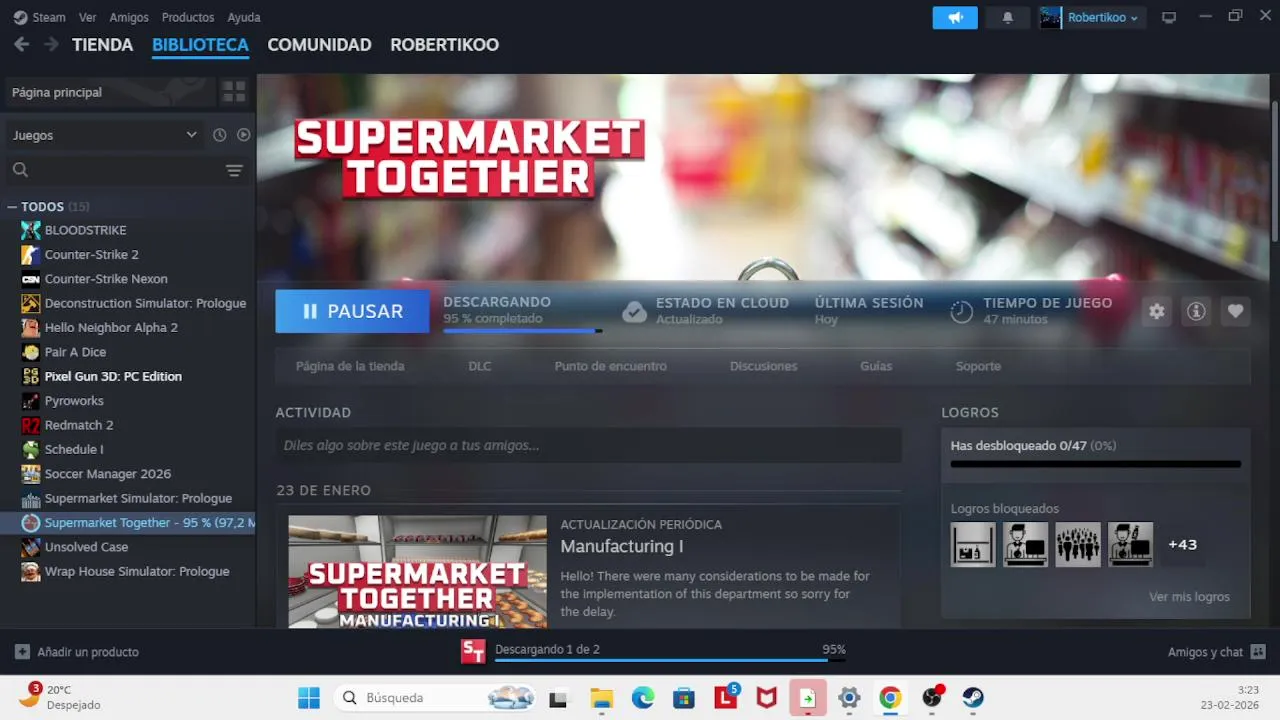Click the +43 more achievements tile
Screen dimensions: 1280x720
point(1182,544)
